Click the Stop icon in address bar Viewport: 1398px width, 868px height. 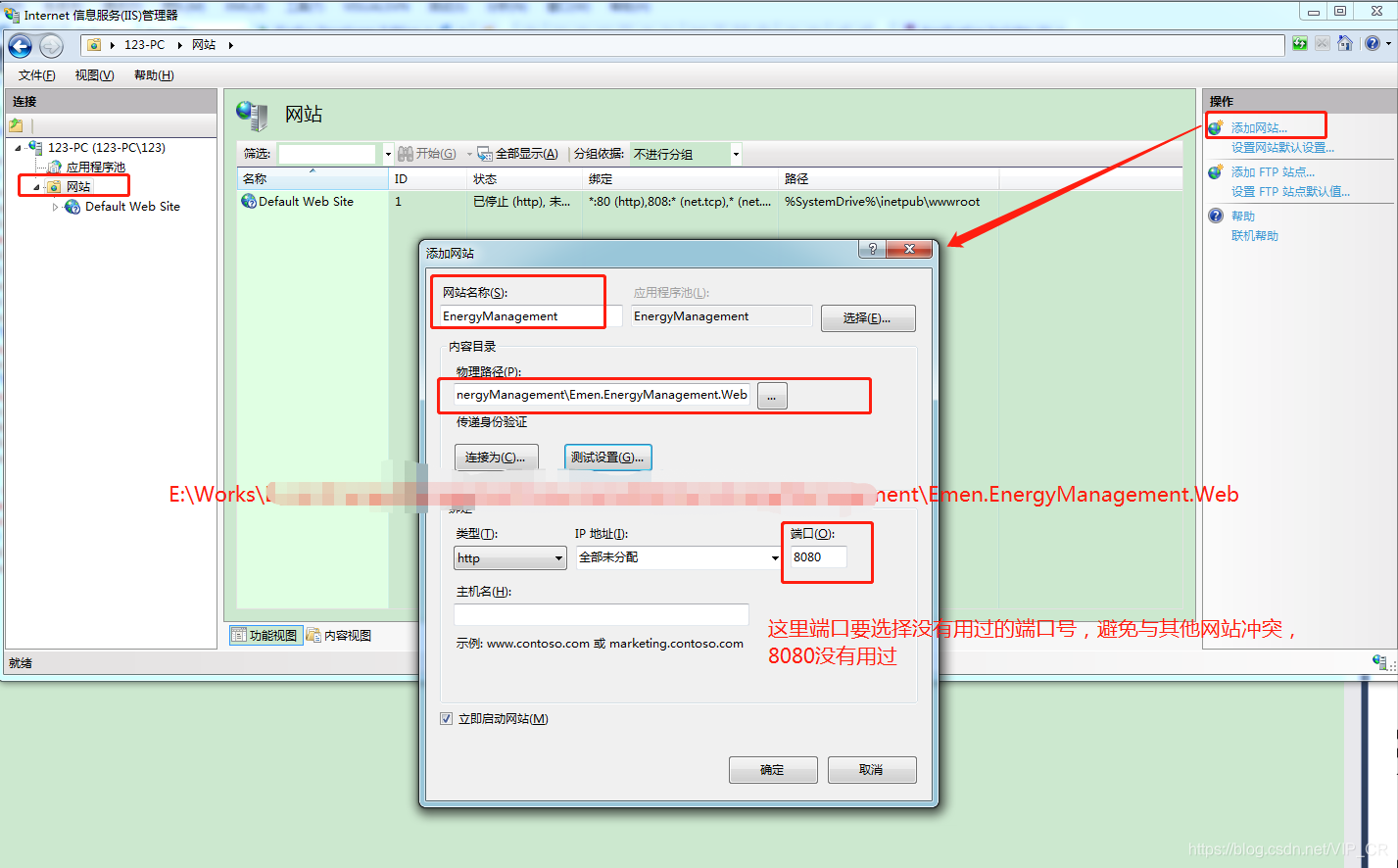(x=1323, y=44)
